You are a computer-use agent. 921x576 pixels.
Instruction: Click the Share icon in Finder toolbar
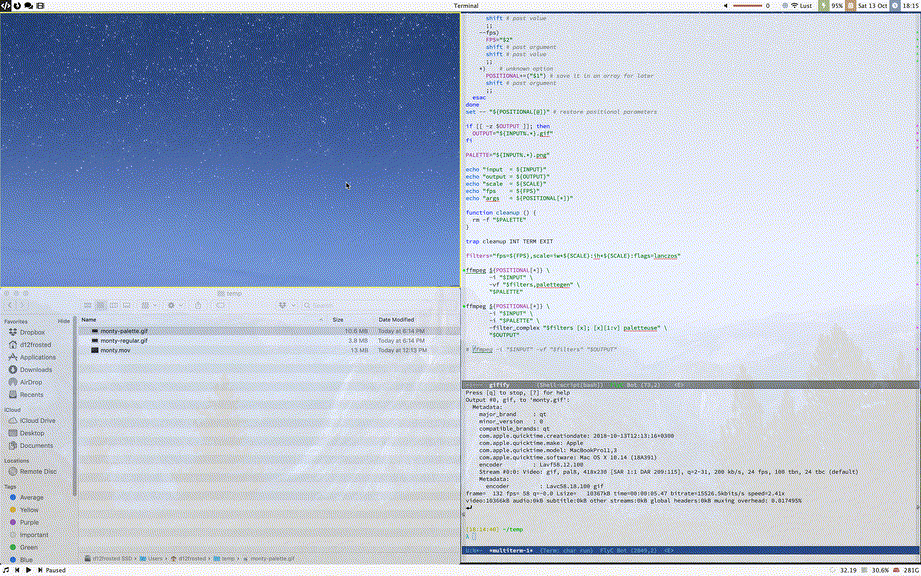[196, 305]
